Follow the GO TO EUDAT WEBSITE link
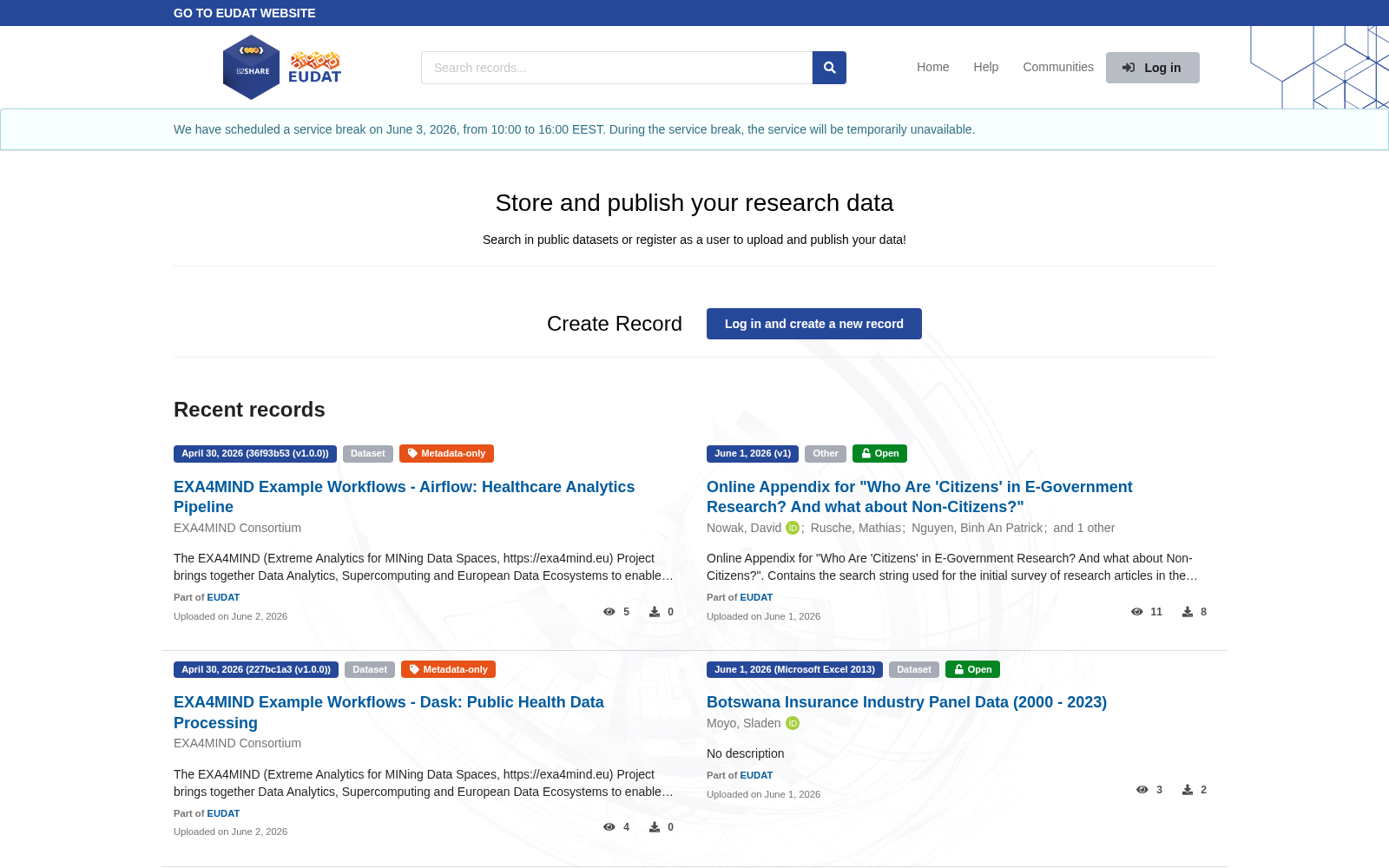1389x868 pixels. coord(244,13)
